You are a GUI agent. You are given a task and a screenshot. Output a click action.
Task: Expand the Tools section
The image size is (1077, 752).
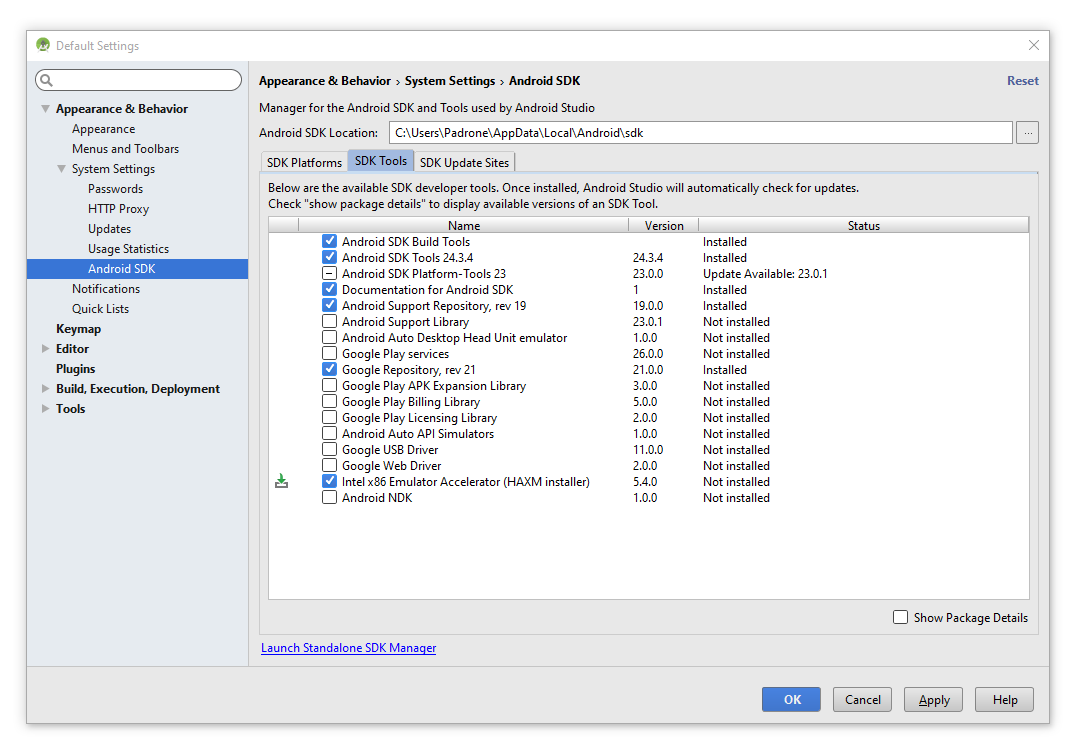(x=45, y=409)
